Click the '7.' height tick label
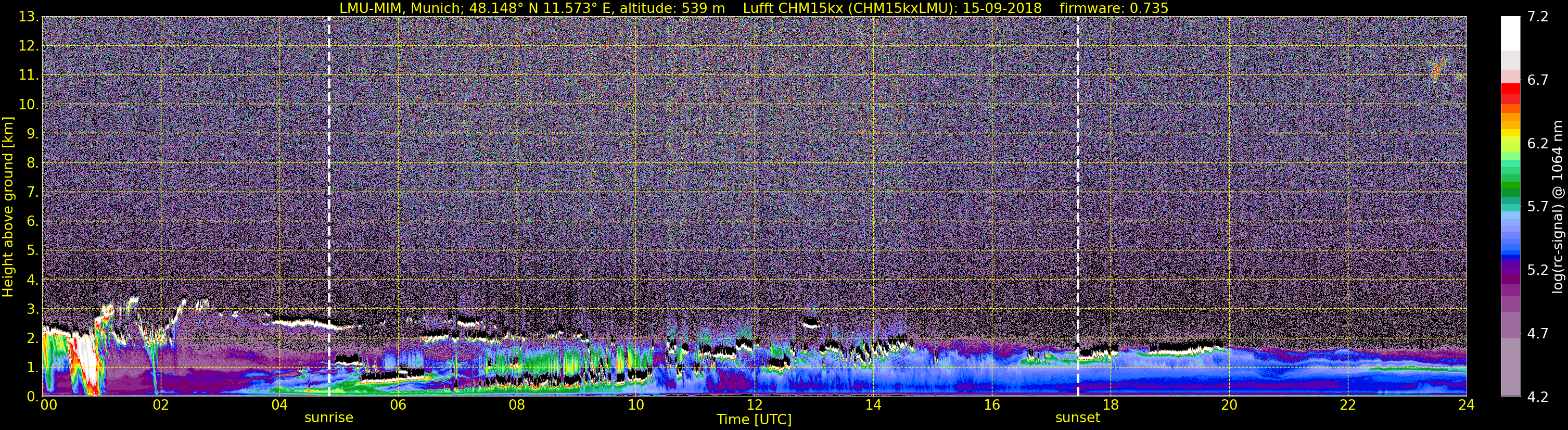This screenshot has width=1568, height=430. (33, 192)
